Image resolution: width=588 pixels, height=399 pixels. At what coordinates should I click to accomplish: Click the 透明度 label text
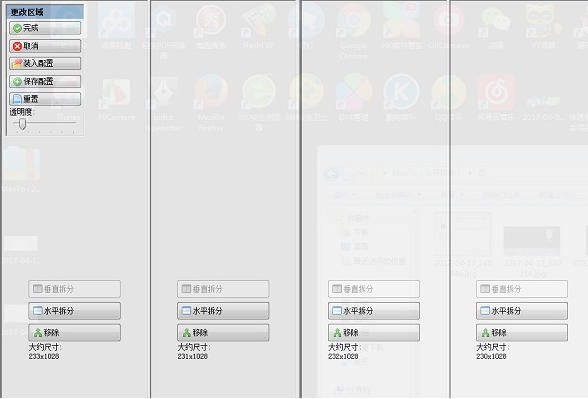tap(21, 112)
